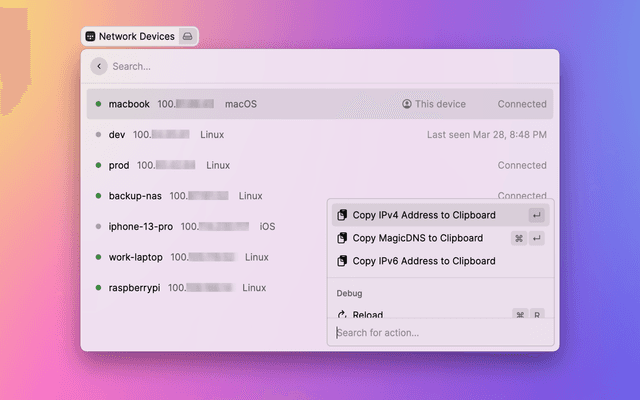Run the Reload debug action
This screenshot has width=640, height=400.
[368, 314]
